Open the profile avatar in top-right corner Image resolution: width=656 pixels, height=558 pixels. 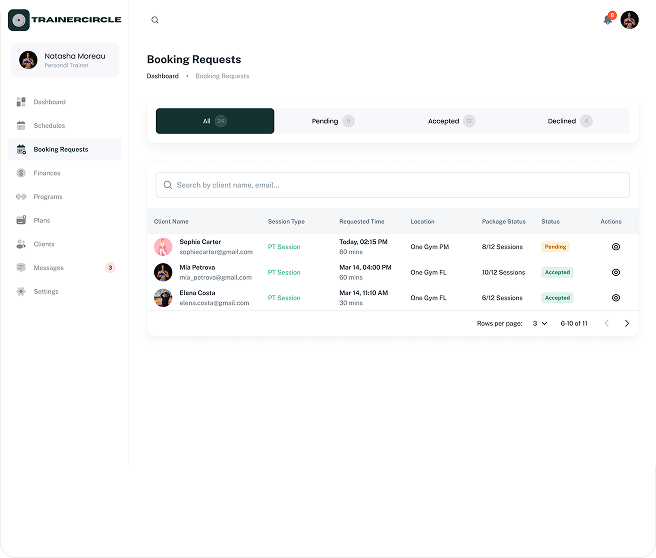(x=629, y=20)
